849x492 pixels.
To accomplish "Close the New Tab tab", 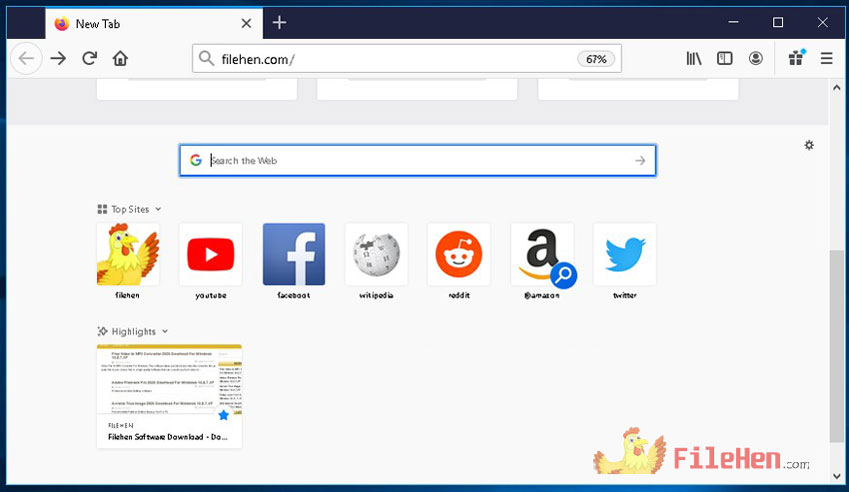I will coord(246,23).
